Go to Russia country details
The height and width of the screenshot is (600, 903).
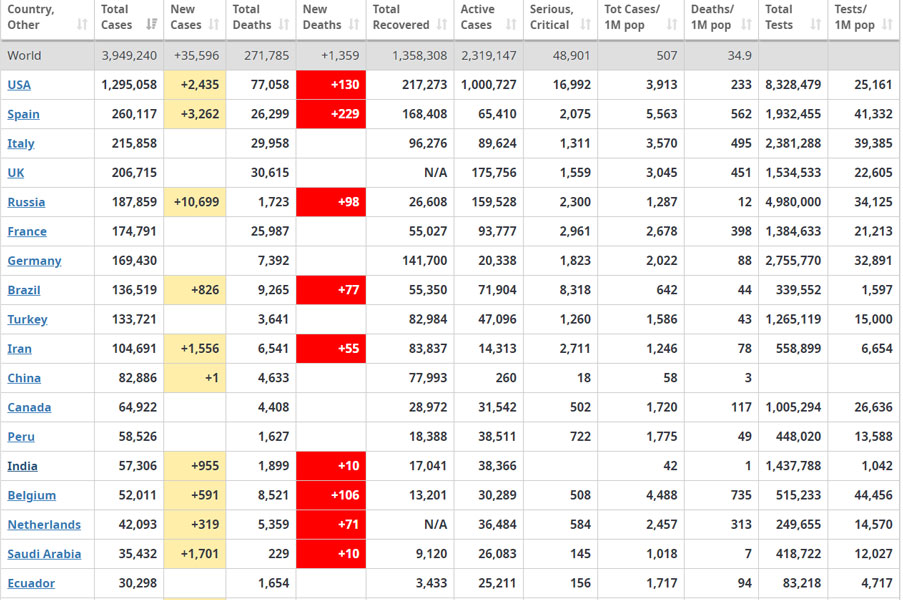coord(26,202)
